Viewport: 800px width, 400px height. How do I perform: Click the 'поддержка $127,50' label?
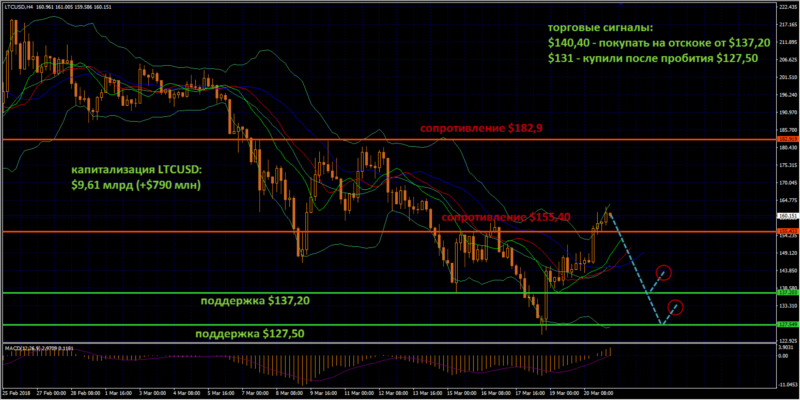(248, 334)
